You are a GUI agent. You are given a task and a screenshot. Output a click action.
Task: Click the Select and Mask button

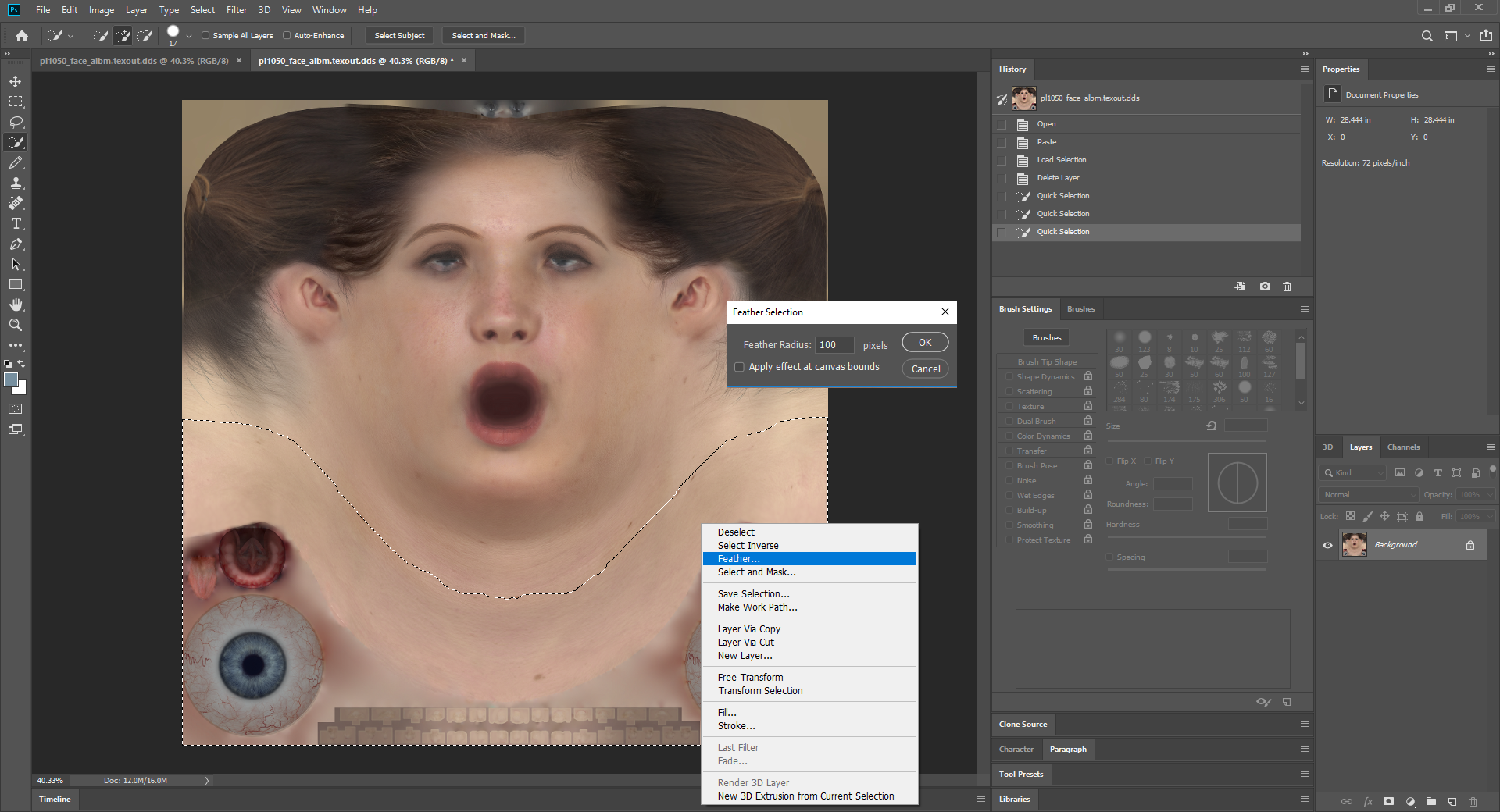[484, 35]
